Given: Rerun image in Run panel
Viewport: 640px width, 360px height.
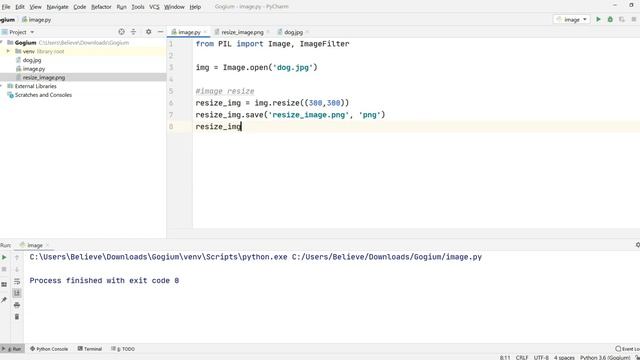Looking at the screenshot, I should tap(4, 257).
